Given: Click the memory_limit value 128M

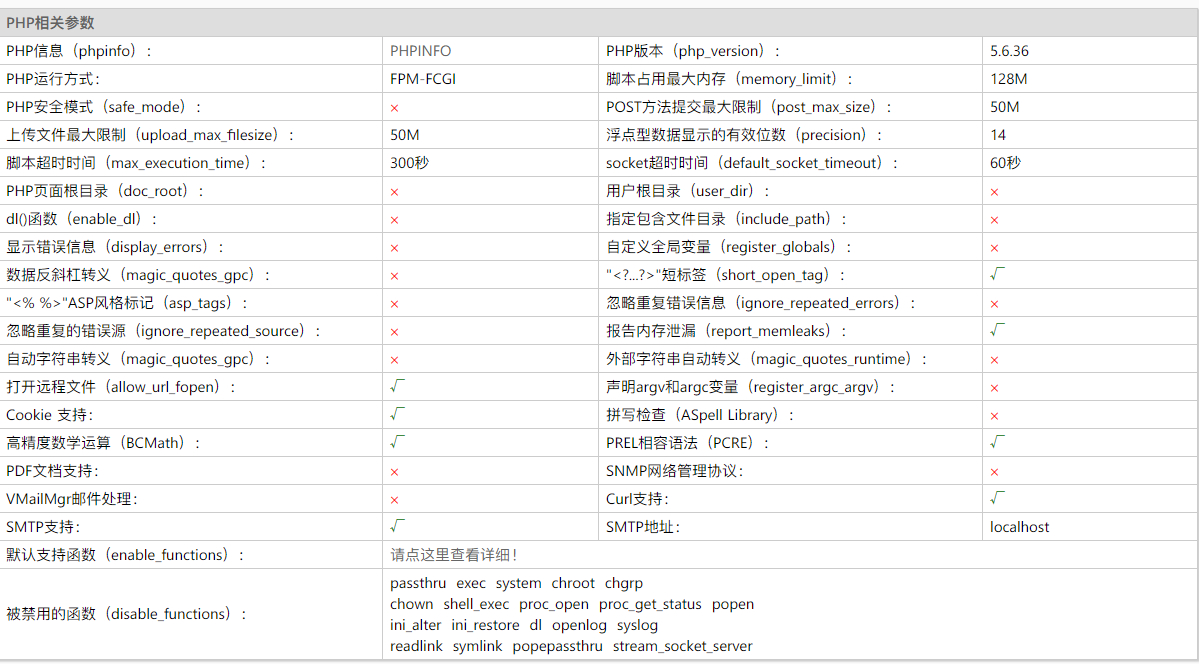Looking at the screenshot, I should click(1008, 79).
